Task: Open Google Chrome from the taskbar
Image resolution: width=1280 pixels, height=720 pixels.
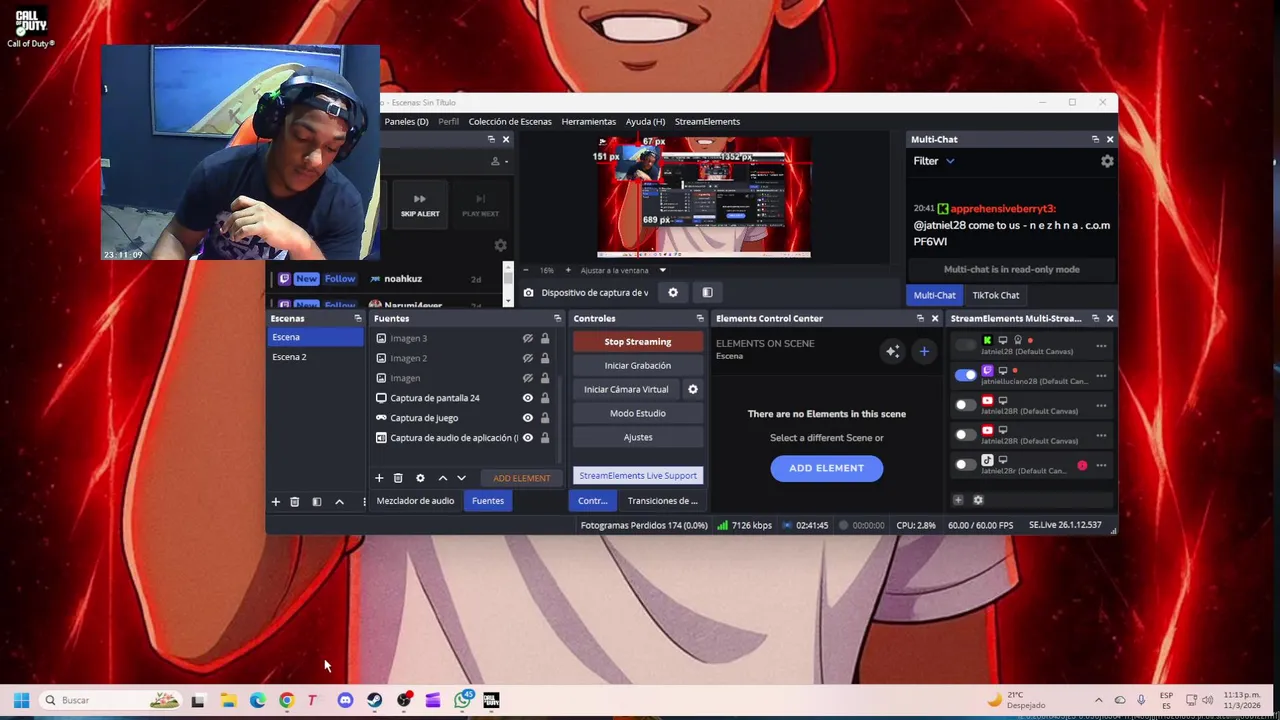Action: tap(287, 700)
